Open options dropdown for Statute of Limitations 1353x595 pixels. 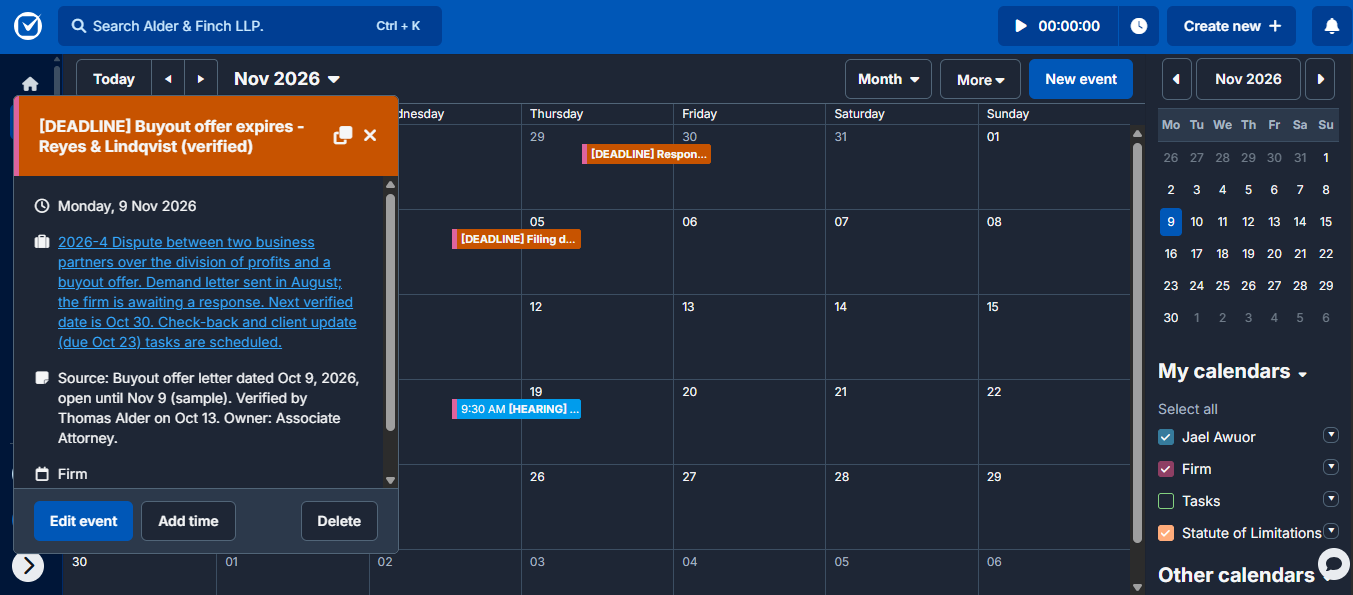[1331, 531]
